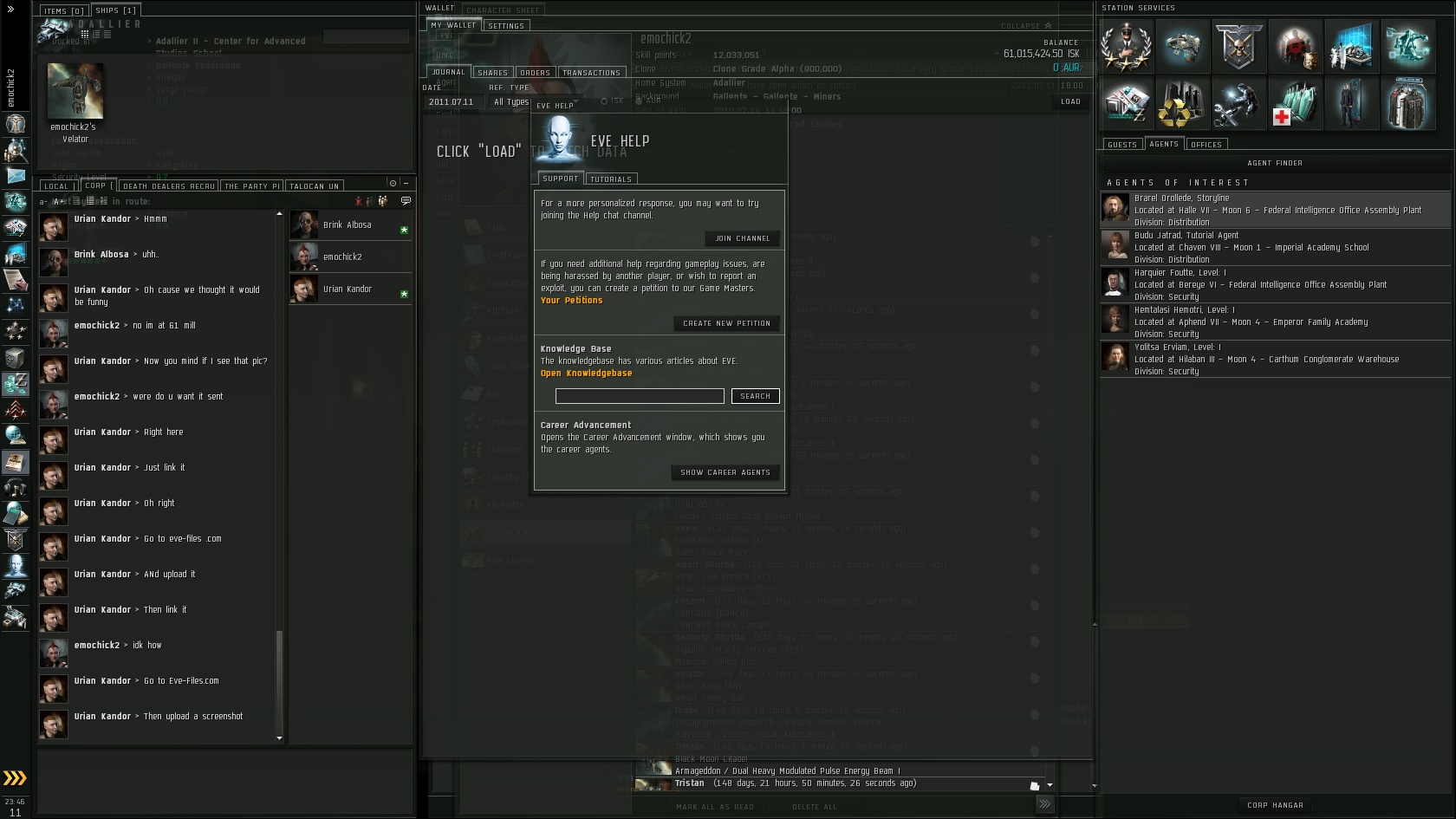Open the mail envelope icon in the sidebar
The height and width of the screenshot is (819, 1456).
pos(16,176)
